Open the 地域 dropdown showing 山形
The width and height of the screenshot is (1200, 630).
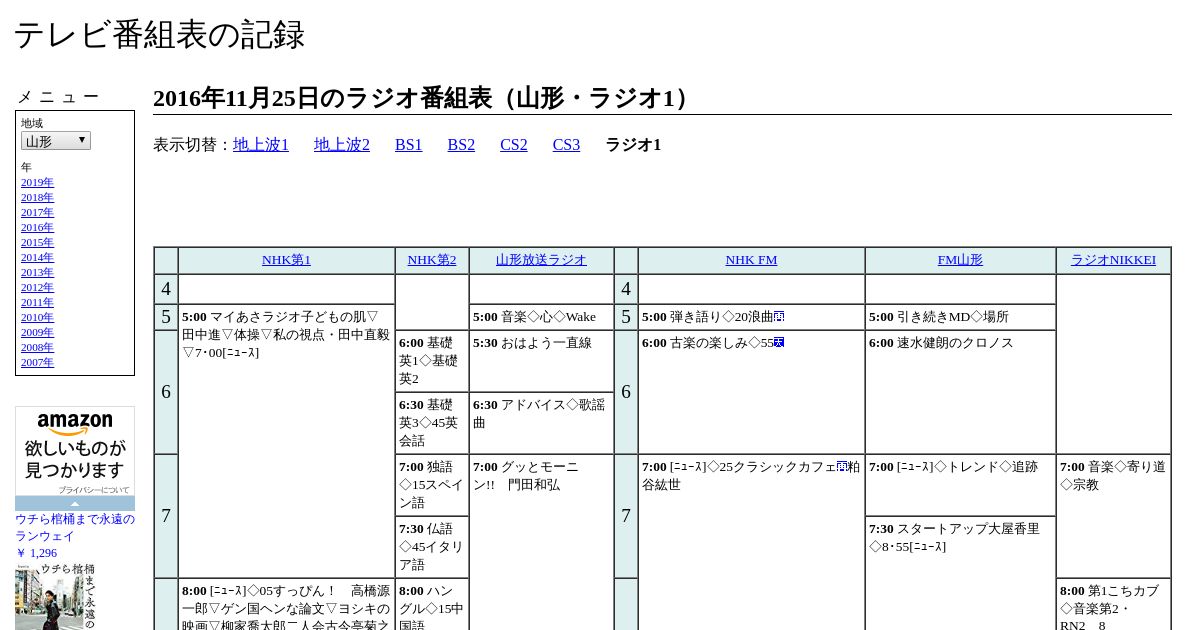pyautogui.click(x=56, y=141)
